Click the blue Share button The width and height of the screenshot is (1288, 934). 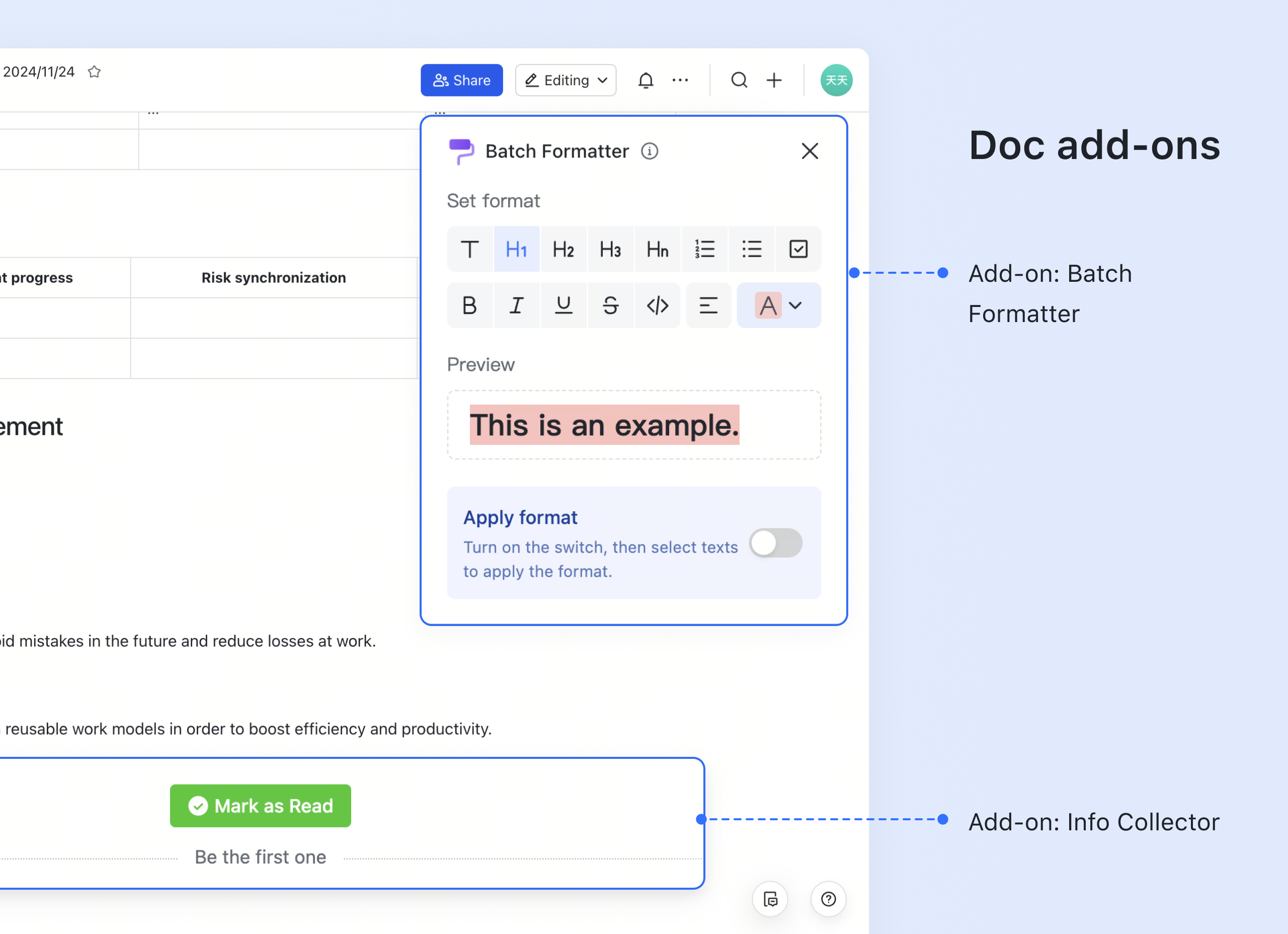[x=461, y=80]
